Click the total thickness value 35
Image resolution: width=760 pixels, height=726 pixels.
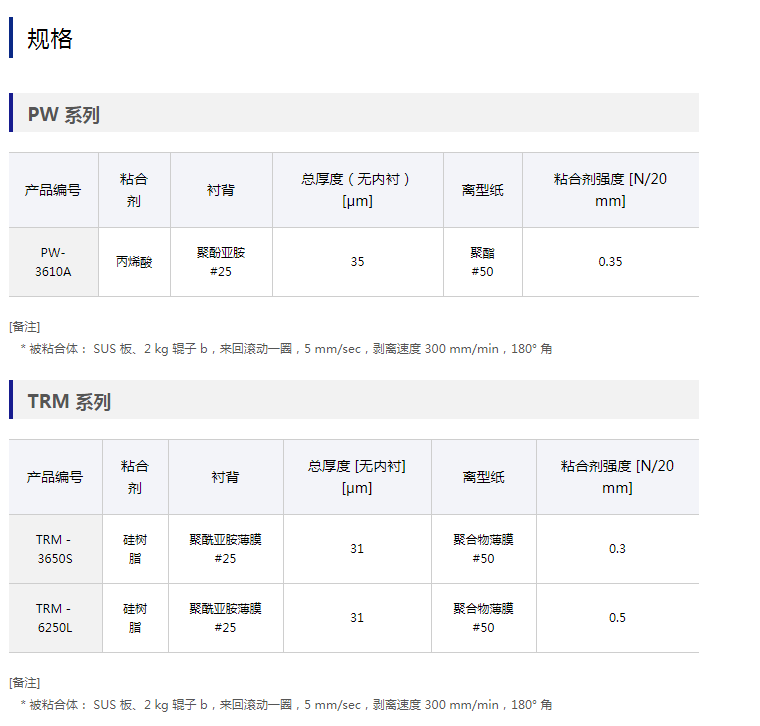[357, 262]
